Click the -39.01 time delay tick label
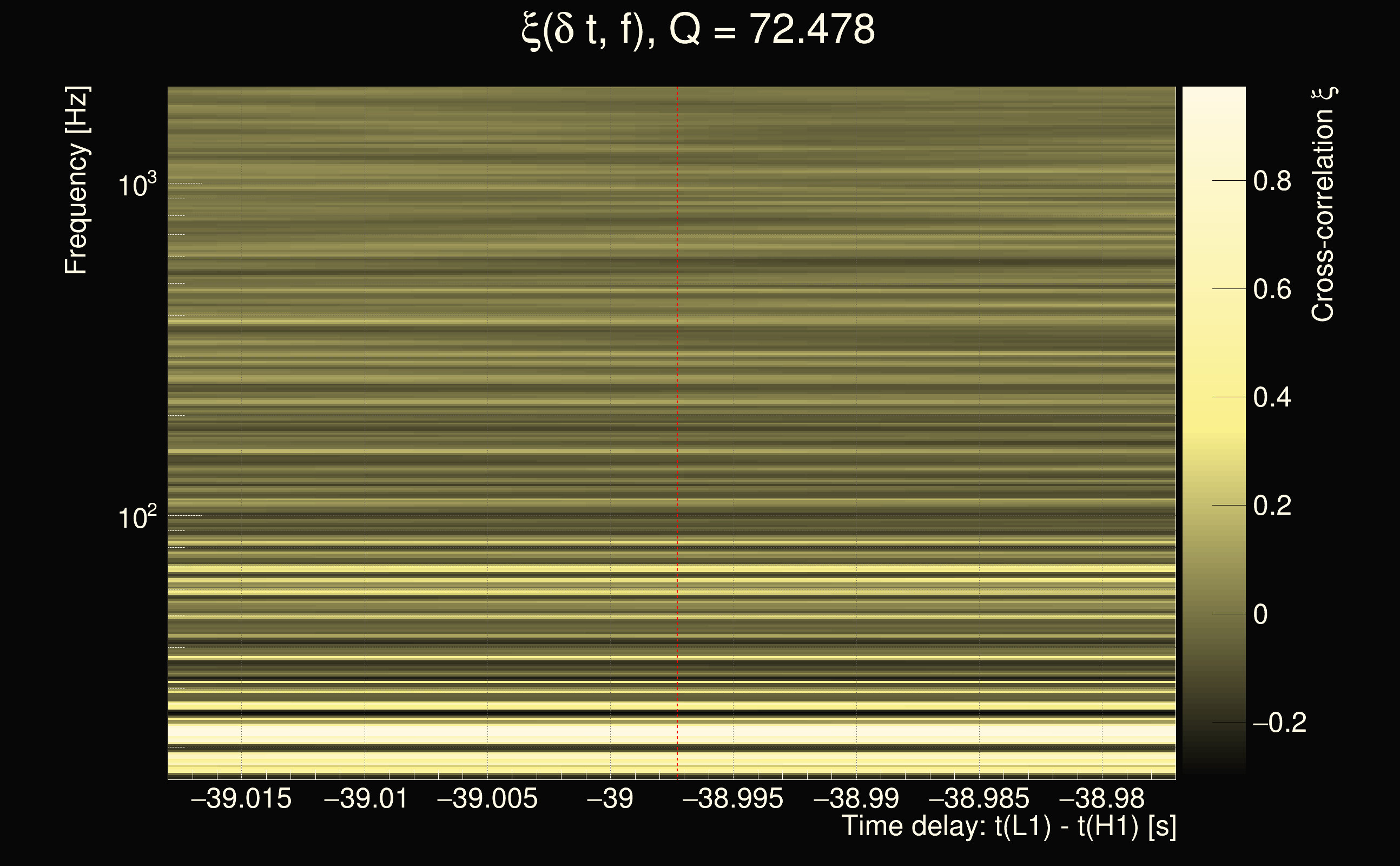Image resolution: width=1400 pixels, height=866 pixels. tap(365, 798)
